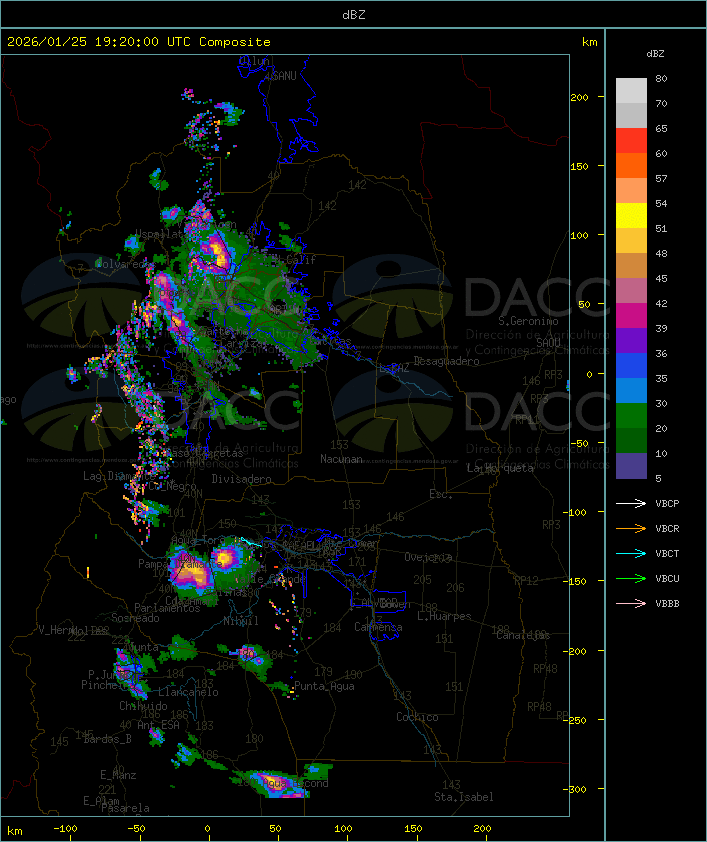This screenshot has height=842, width=707.
Task: Click the Nacunan place label
Action: [x=341, y=459]
